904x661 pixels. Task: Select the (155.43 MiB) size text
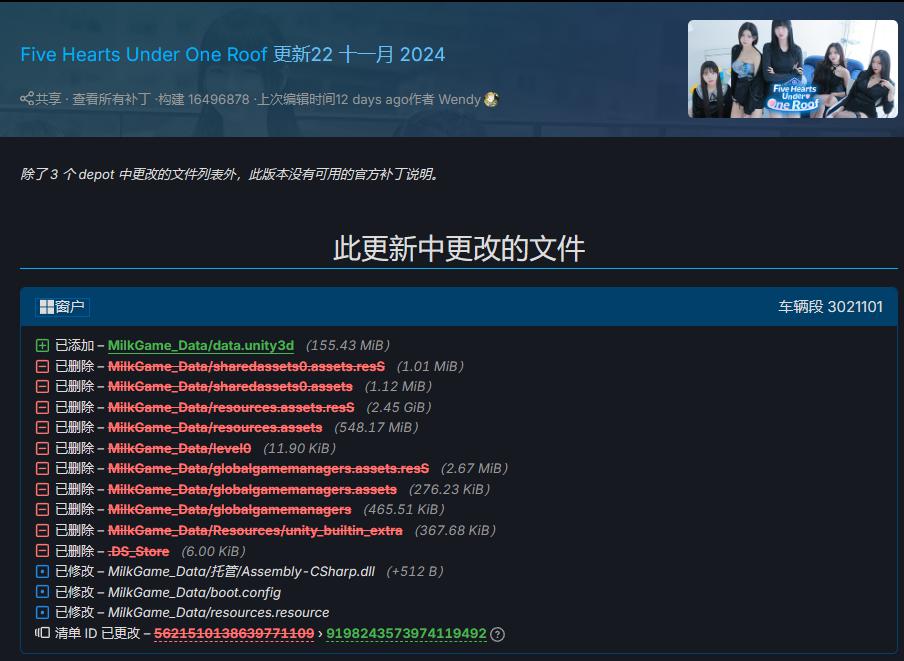tap(348, 345)
